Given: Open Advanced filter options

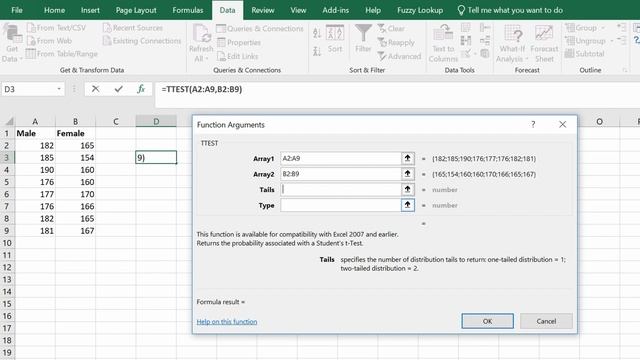Looking at the screenshot, I should coord(399,56).
